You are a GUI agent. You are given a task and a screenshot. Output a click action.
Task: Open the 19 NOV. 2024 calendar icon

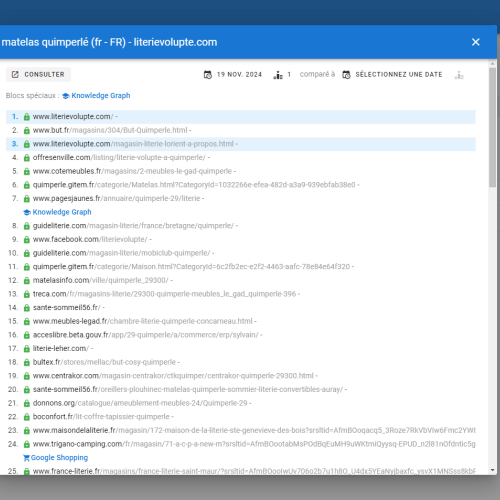[x=208, y=75]
